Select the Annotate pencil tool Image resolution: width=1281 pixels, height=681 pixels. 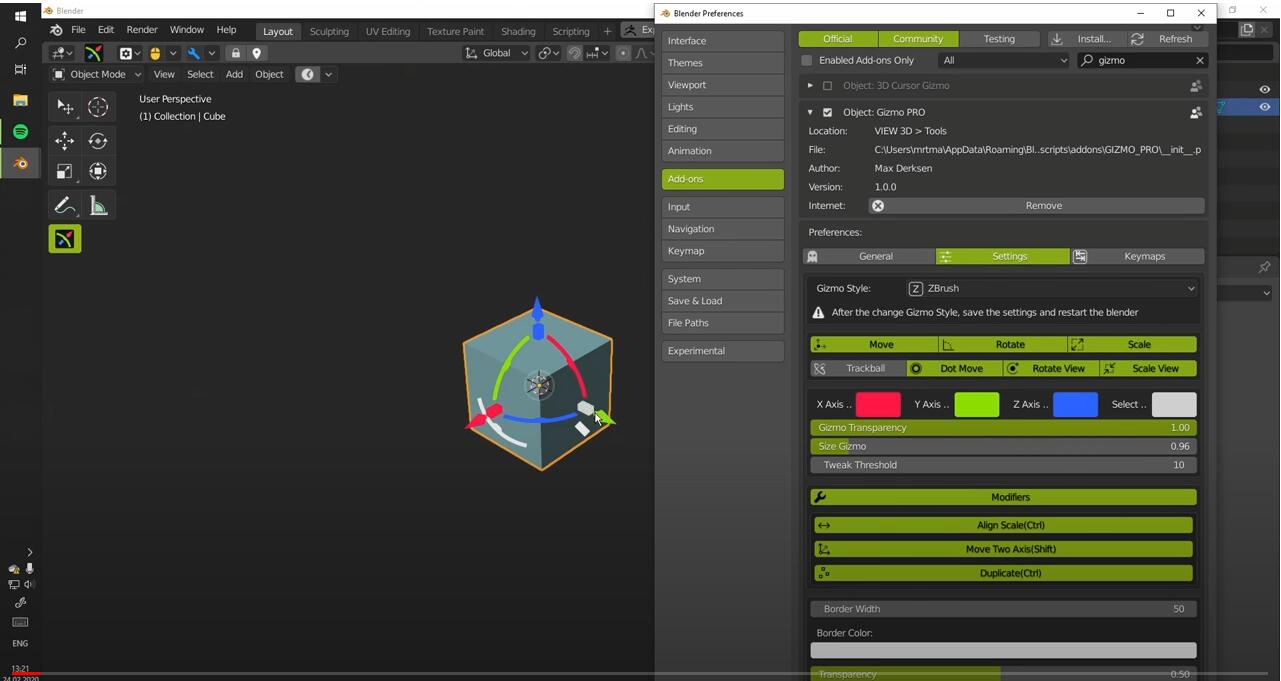click(65, 206)
